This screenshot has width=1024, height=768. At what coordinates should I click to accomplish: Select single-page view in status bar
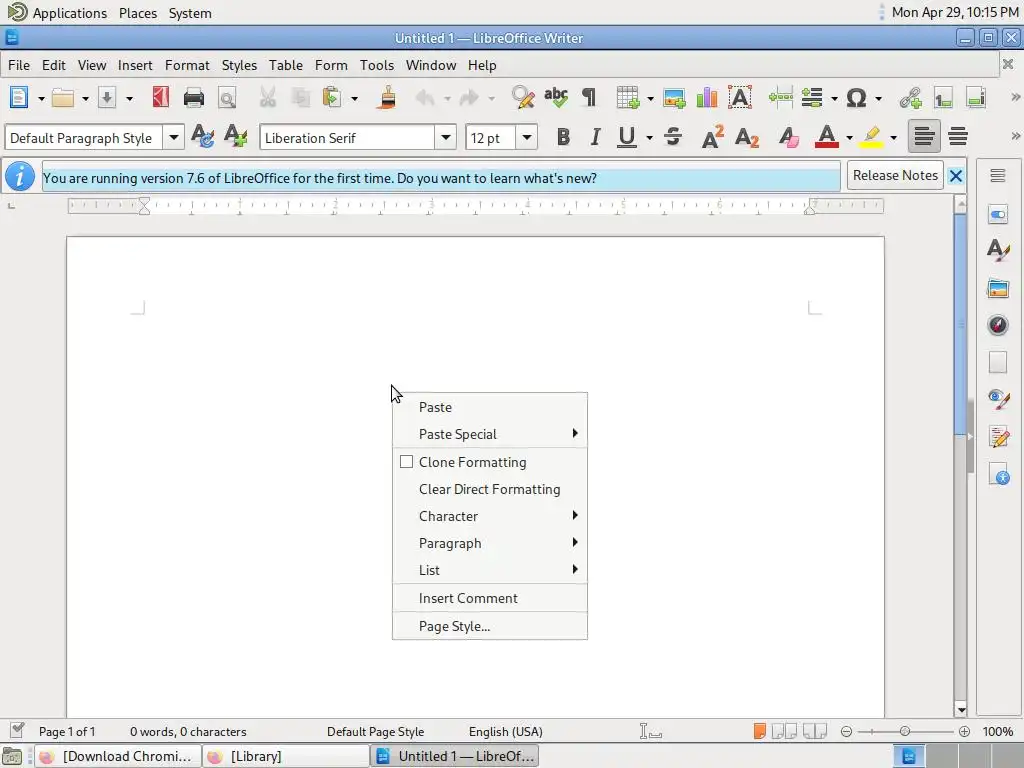760,731
